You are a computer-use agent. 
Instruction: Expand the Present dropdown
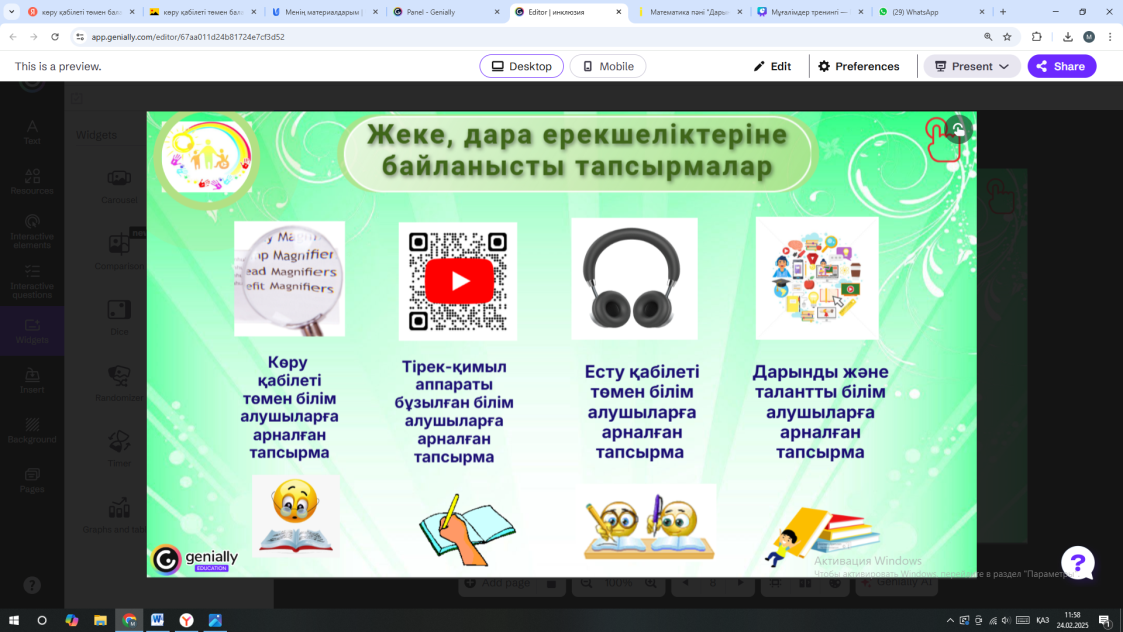[x=971, y=66]
